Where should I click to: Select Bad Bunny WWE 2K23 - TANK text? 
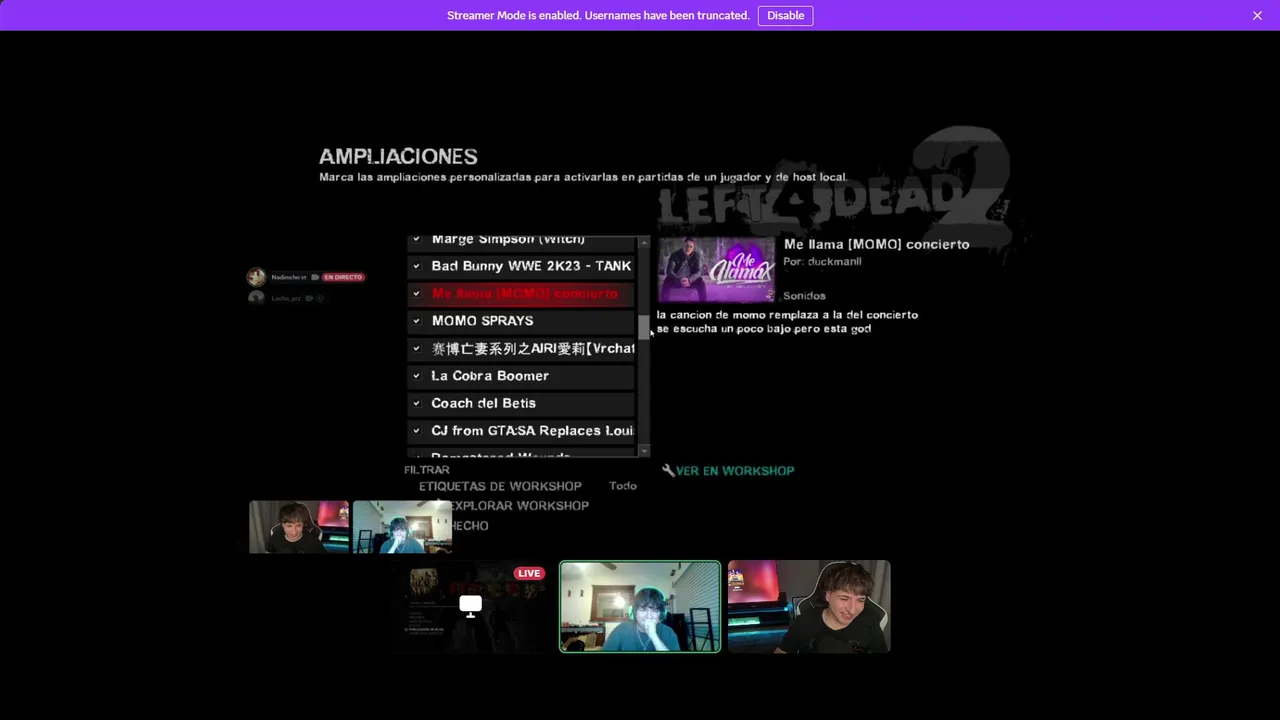[x=531, y=266]
